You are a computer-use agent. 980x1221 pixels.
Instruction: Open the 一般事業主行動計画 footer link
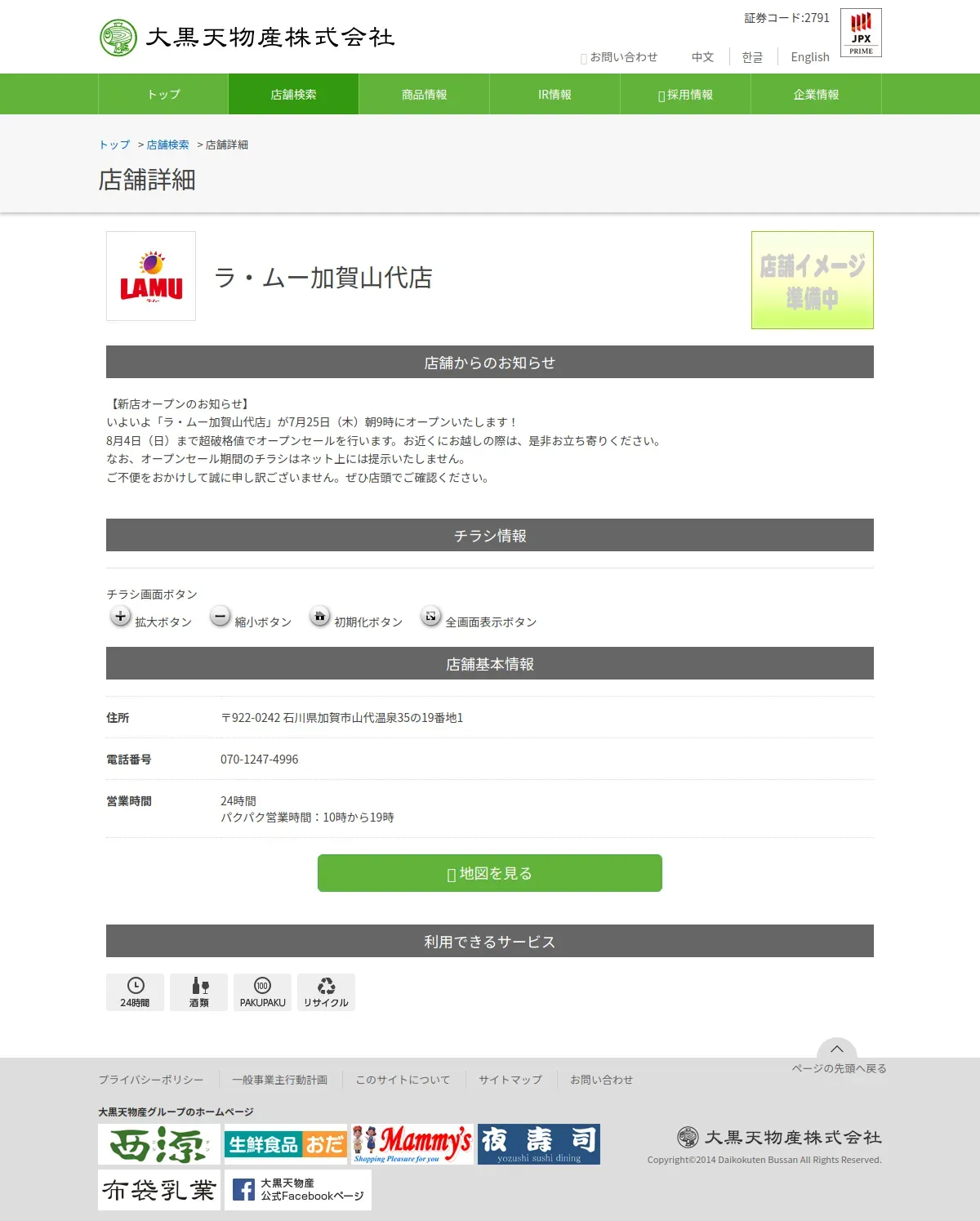(279, 1080)
